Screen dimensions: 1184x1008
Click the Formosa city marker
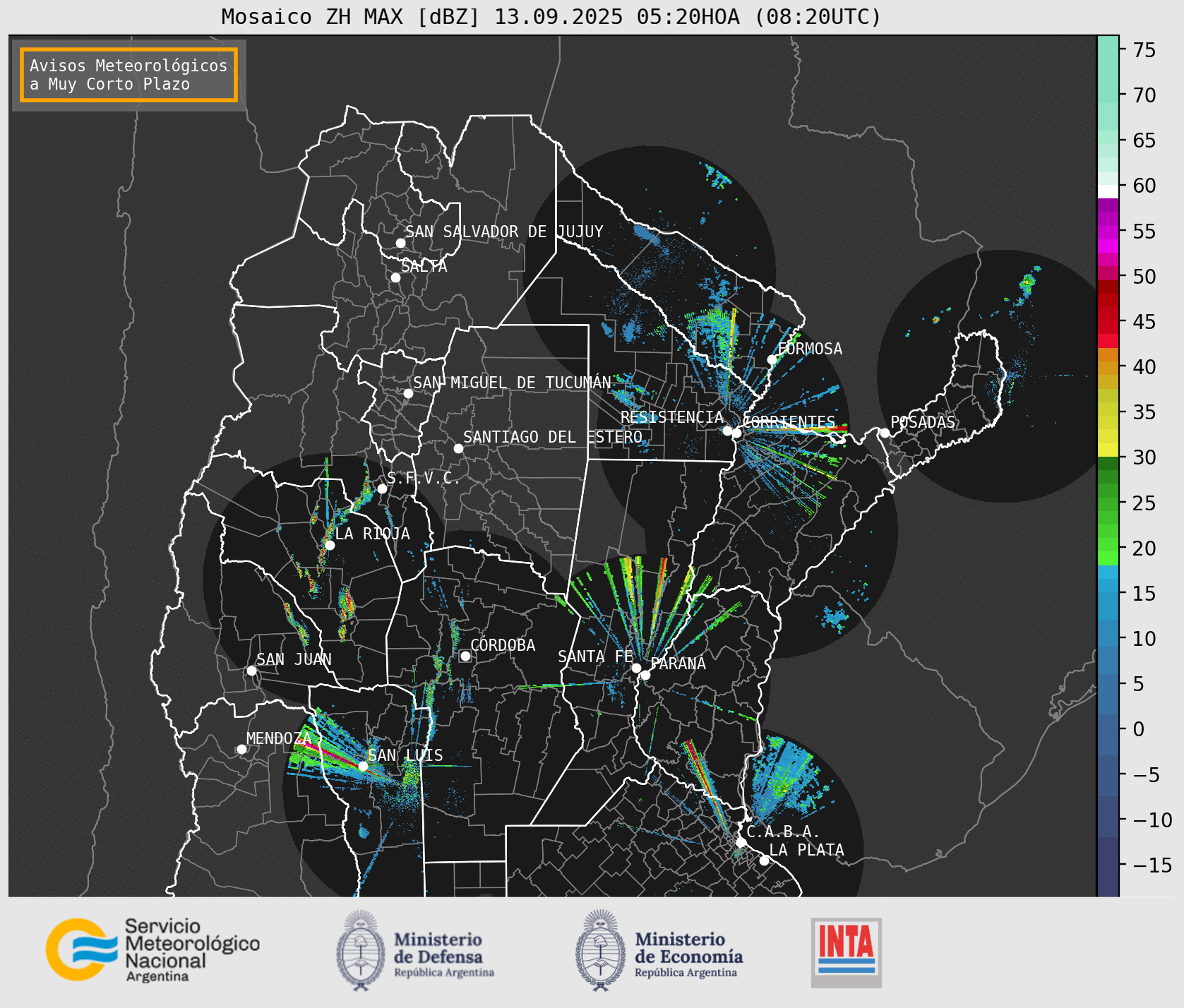click(x=772, y=359)
